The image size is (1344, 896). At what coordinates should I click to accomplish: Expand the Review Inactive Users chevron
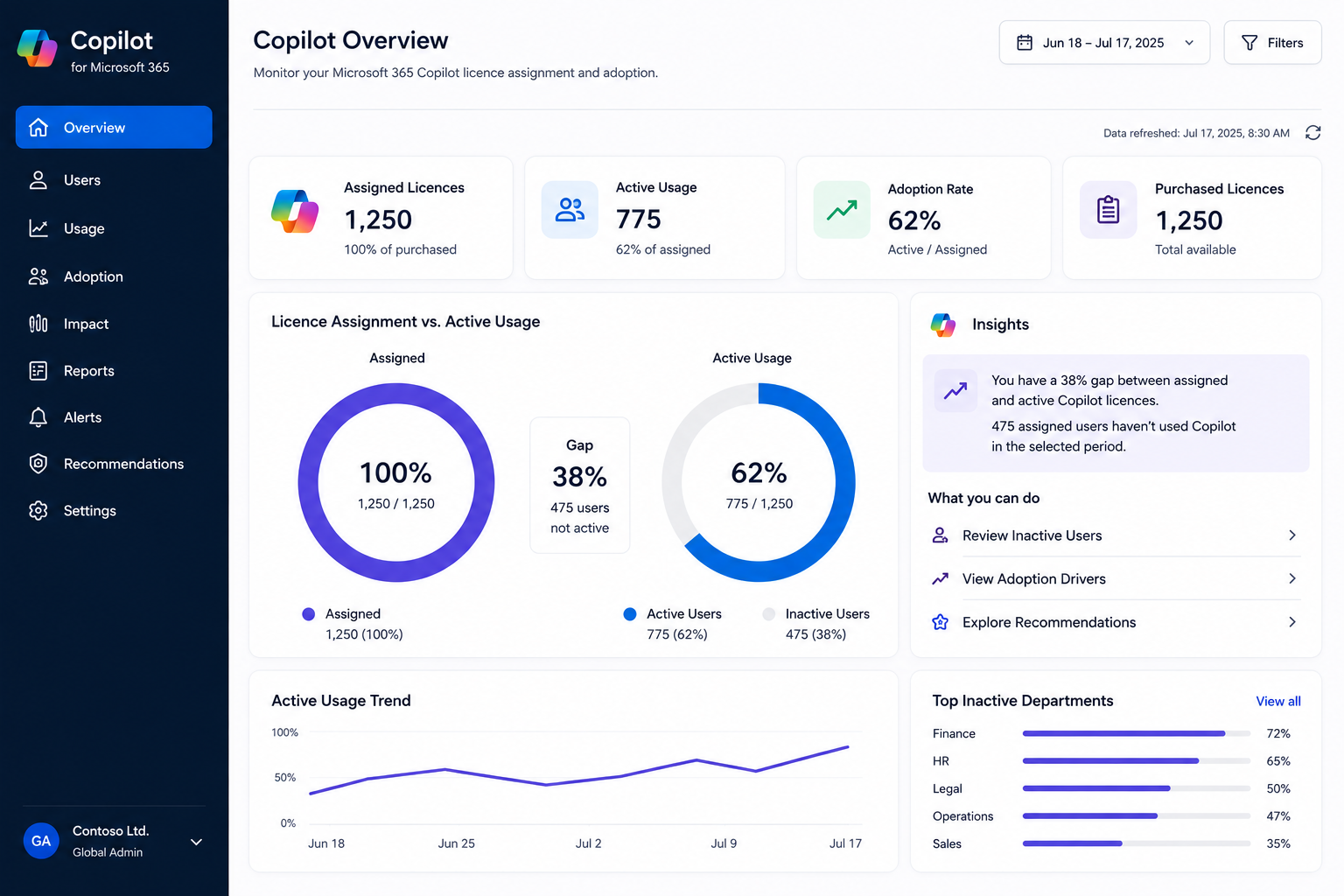(x=1292, y=535)
